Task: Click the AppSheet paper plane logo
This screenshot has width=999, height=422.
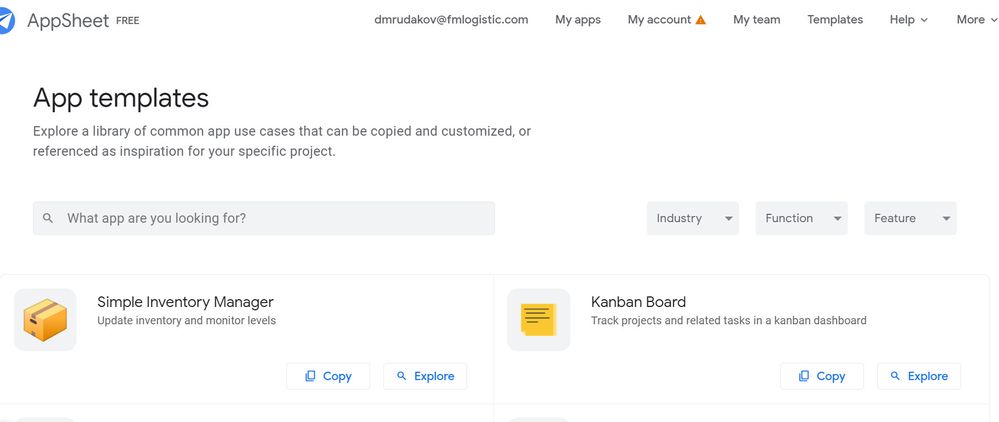Action: point(6,20)
